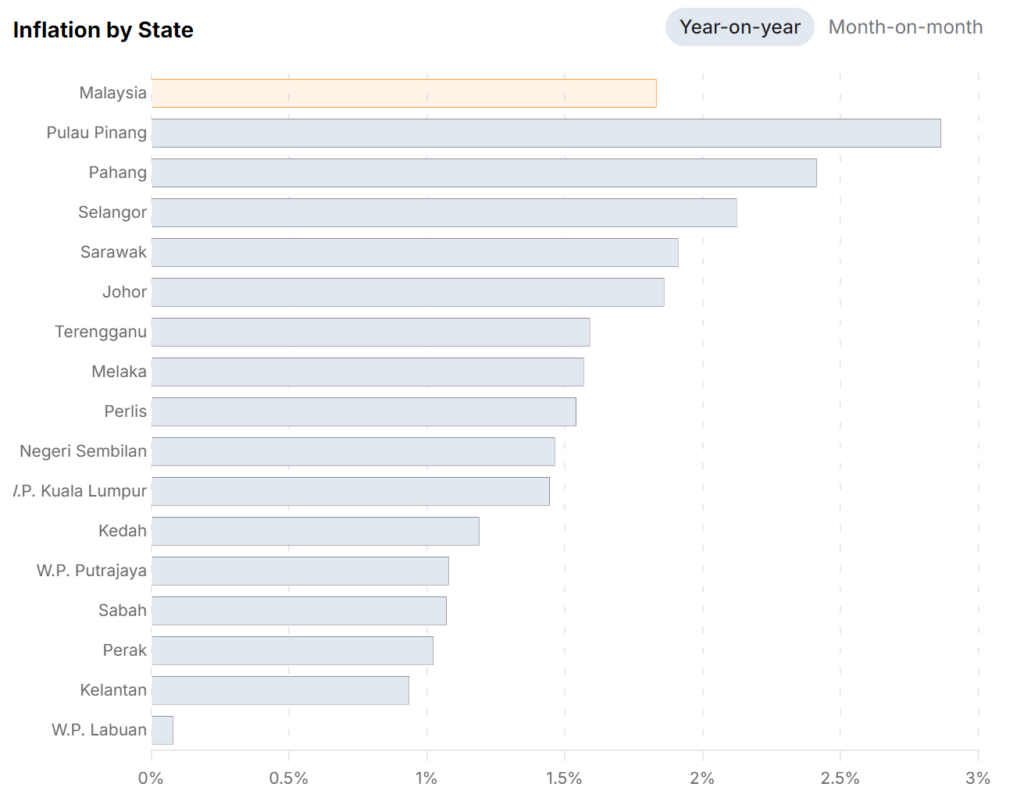Select the Terengganu bar
This screenshot has width=1024, height=801.
pos(371,332)
